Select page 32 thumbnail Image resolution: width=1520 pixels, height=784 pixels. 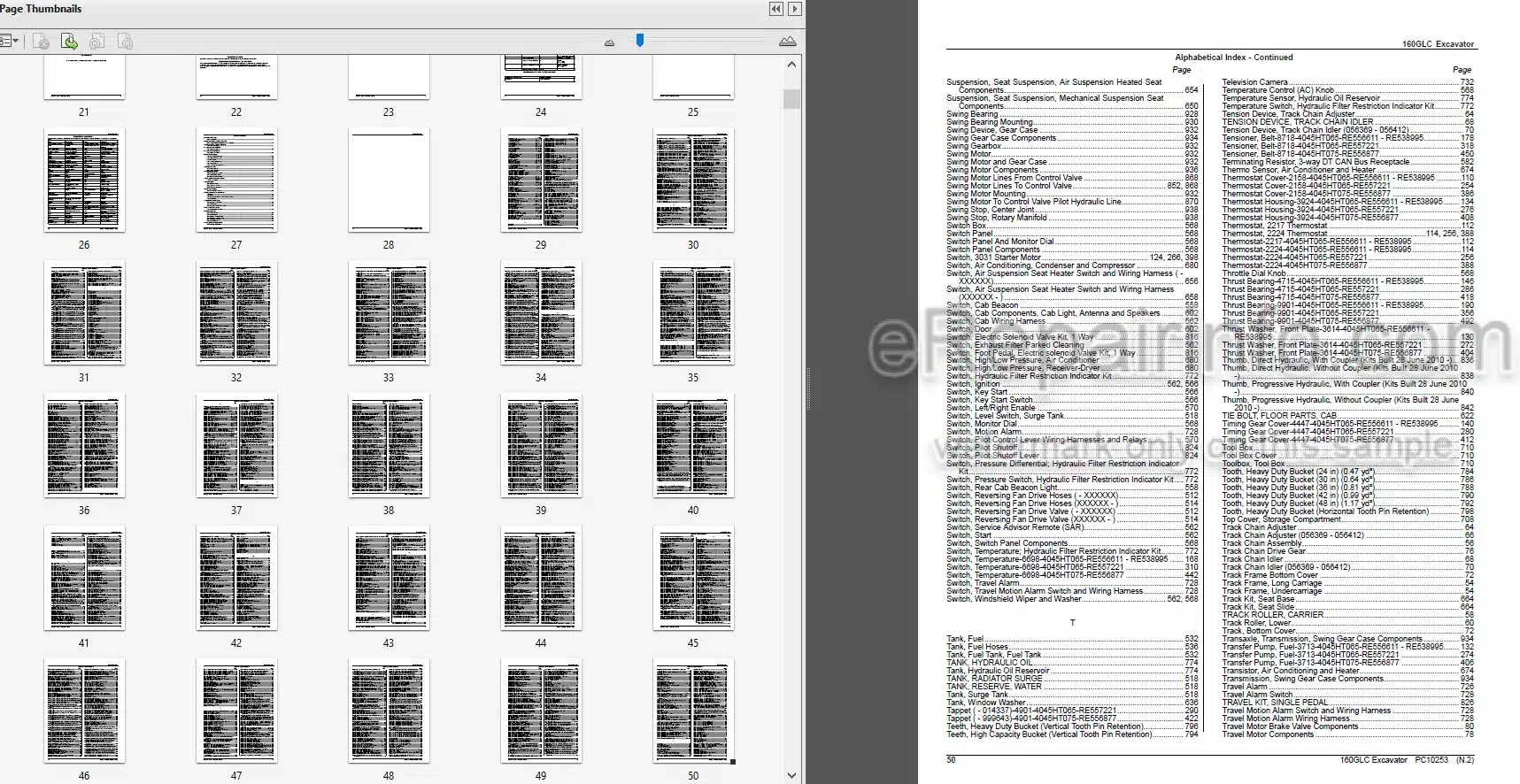236,313
